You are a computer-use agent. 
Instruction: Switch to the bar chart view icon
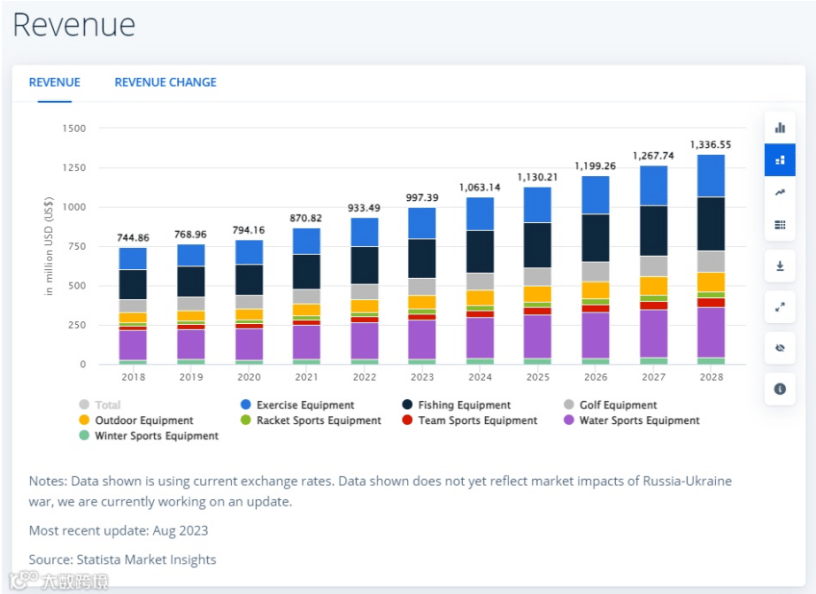click(780, 128)
